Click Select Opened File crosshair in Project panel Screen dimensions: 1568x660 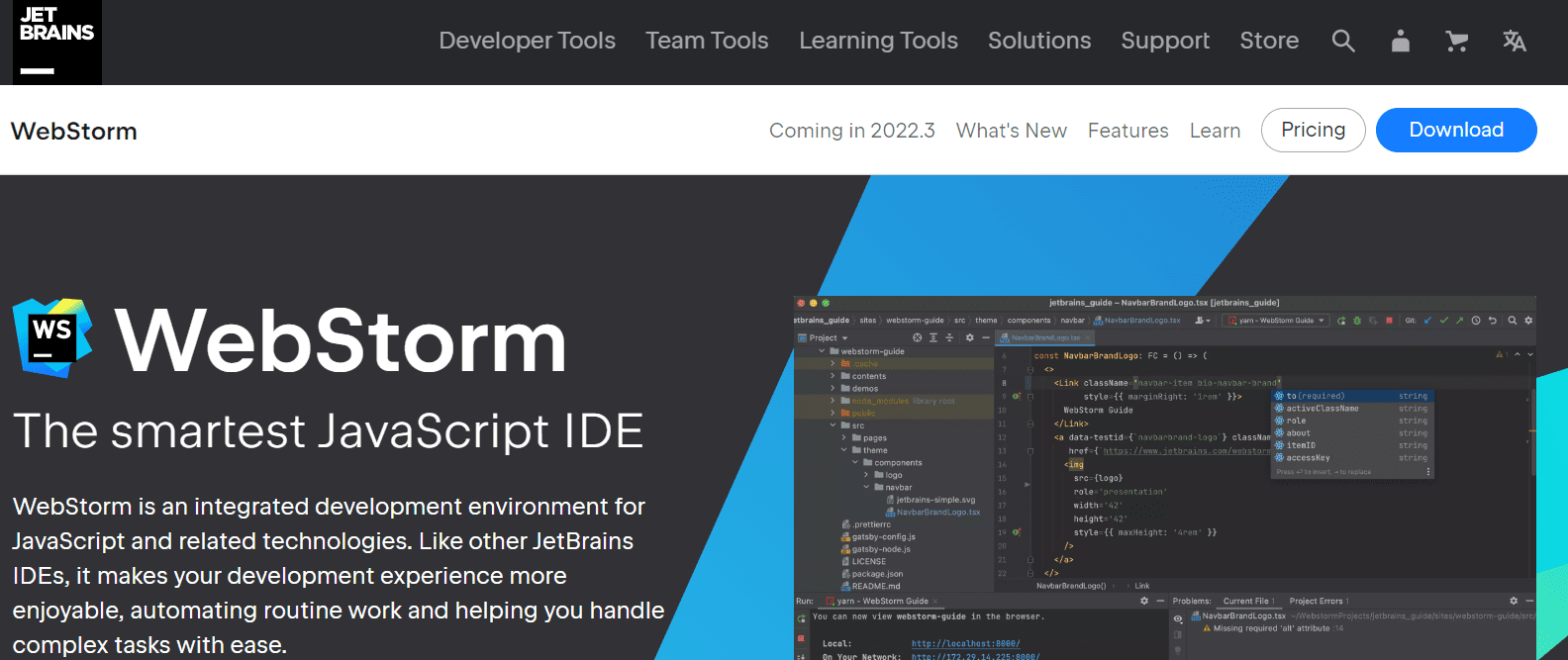coord(917,337)
